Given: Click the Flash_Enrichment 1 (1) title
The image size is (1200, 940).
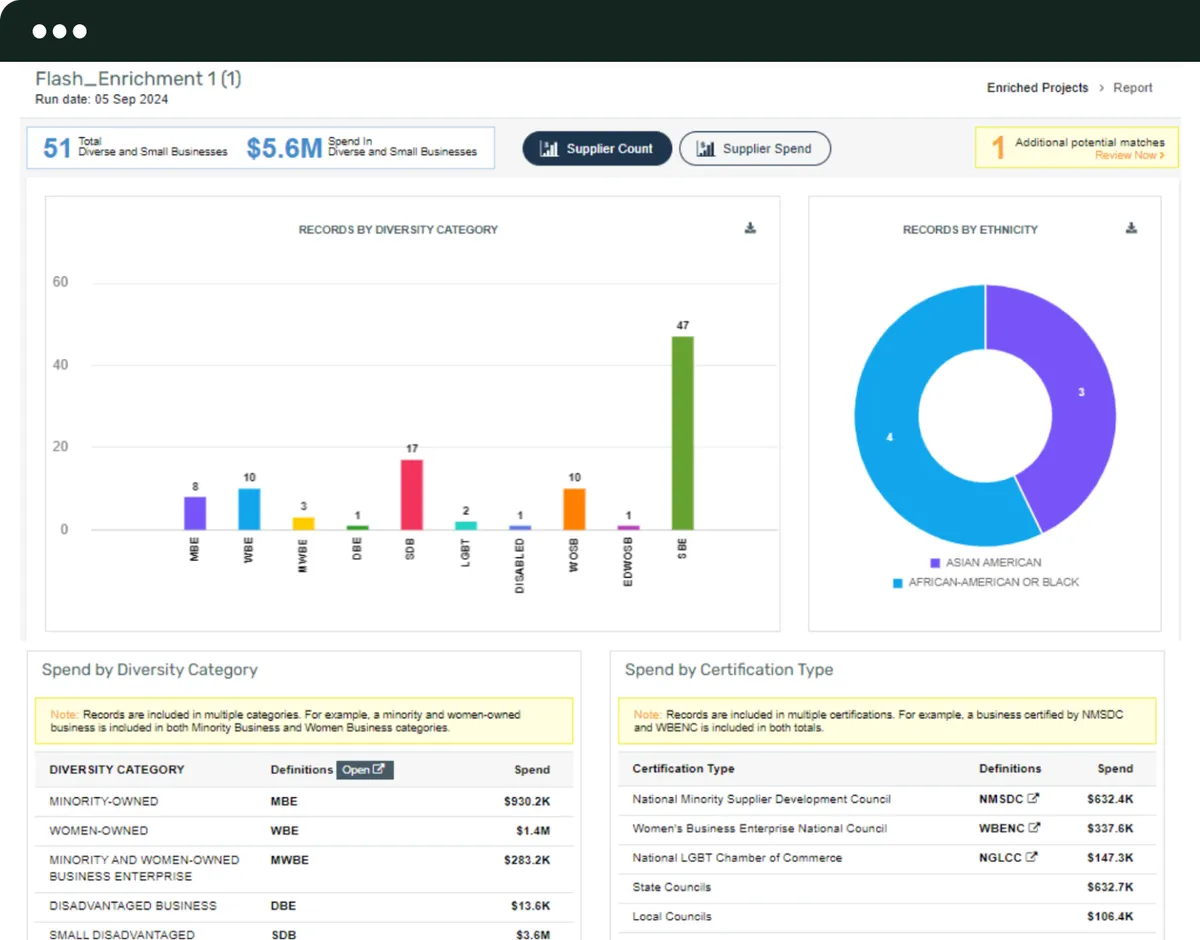Looking at the screenshot, I should click(x=138, y=79).
